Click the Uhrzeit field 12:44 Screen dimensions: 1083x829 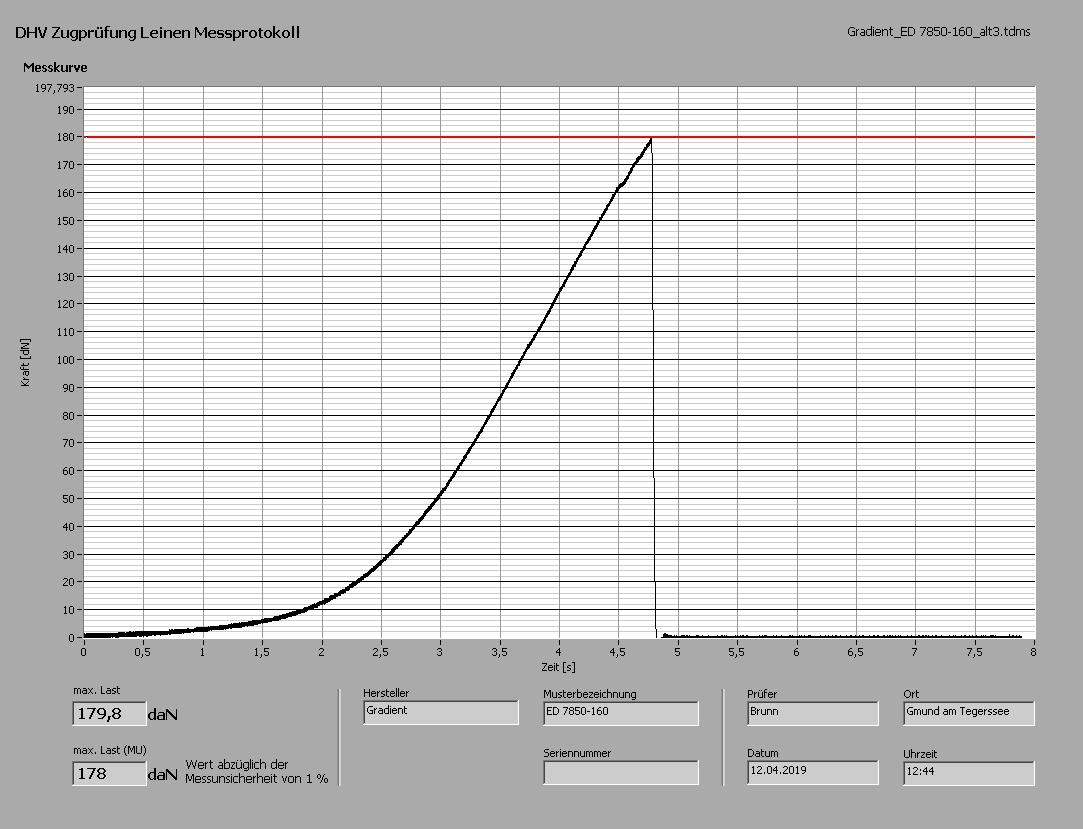[x=969, y=773]
